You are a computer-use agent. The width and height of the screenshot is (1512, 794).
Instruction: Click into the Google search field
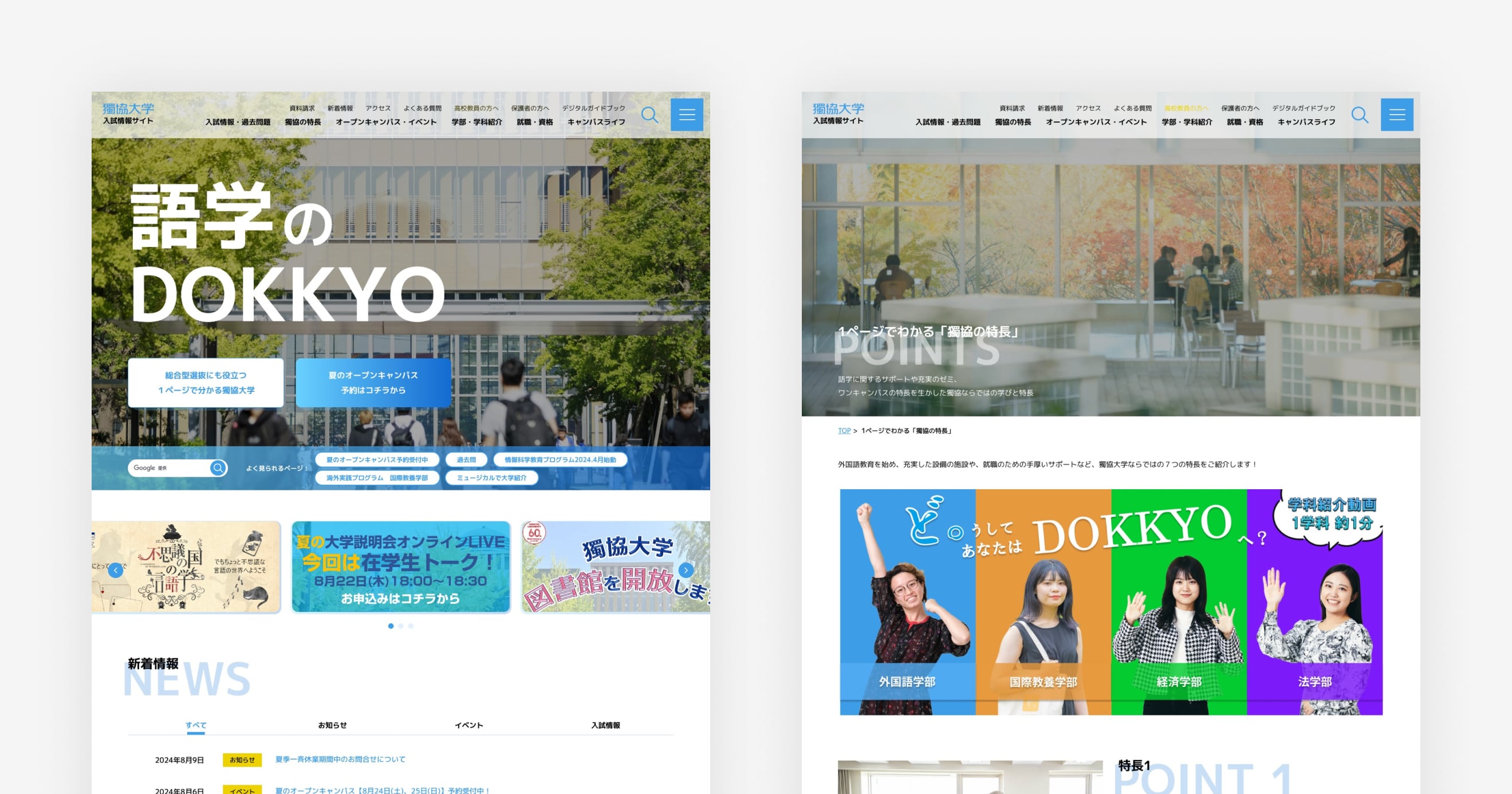tap(170, 468)
